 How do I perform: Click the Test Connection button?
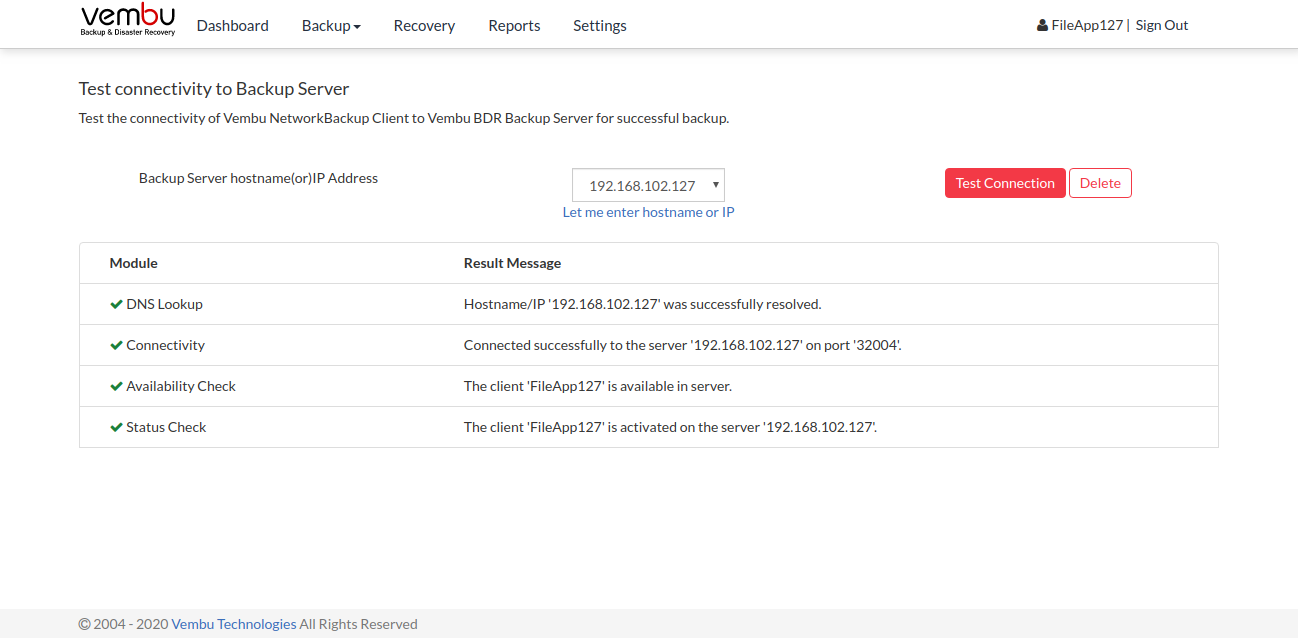click(1005, 183)
